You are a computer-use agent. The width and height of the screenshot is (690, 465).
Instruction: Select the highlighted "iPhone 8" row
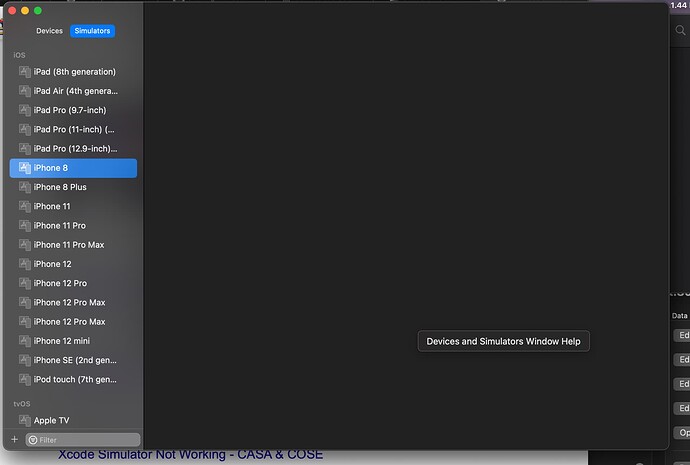coord(73,168)
